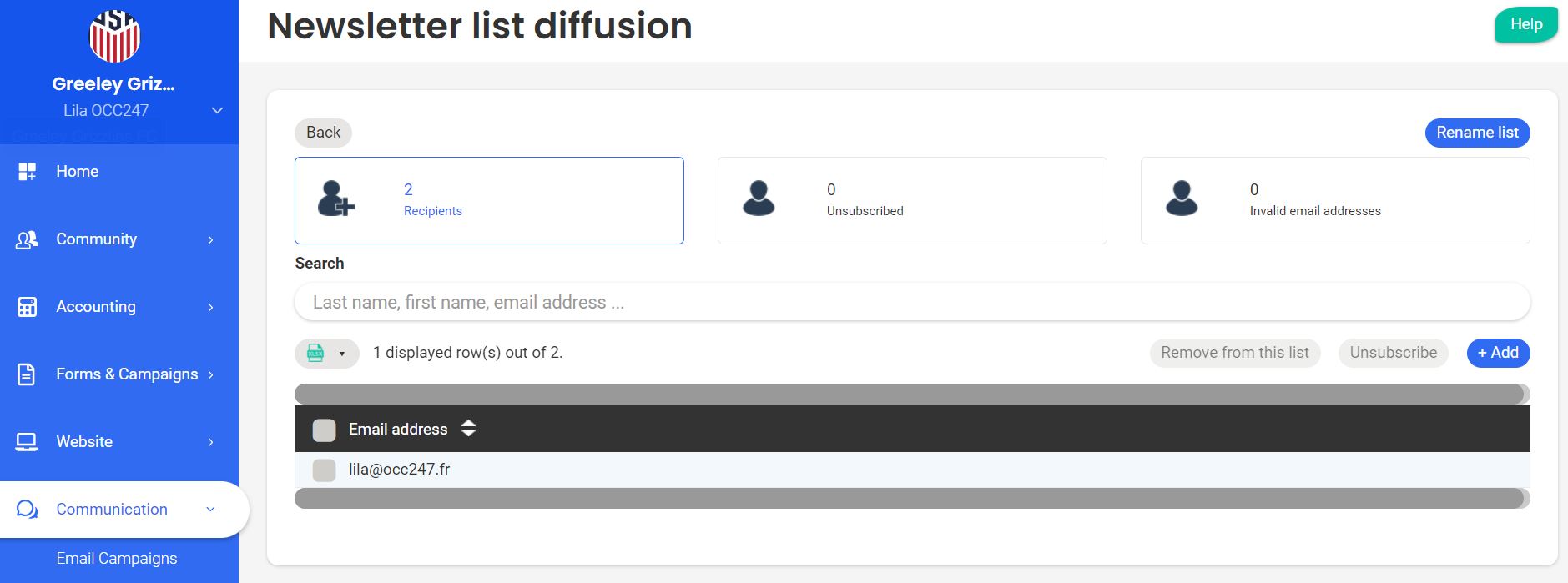Click the XLSX export file icon
The image size is (1568, 583).
pos(315,353)
